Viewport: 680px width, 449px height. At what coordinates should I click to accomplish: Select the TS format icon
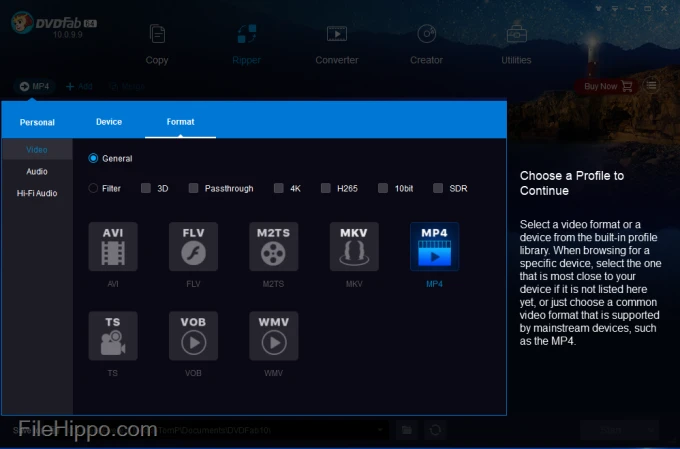tap(113, 336)
